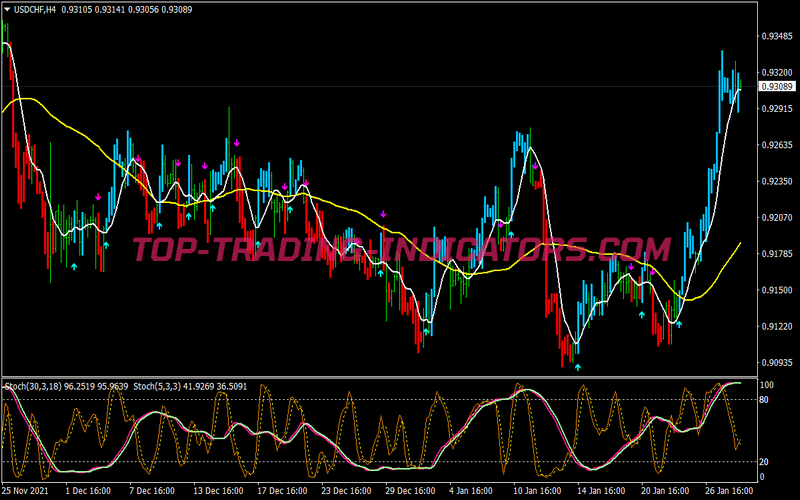
Task: Click the 1 Dec 16:00 time label
Action: point(88,491)
